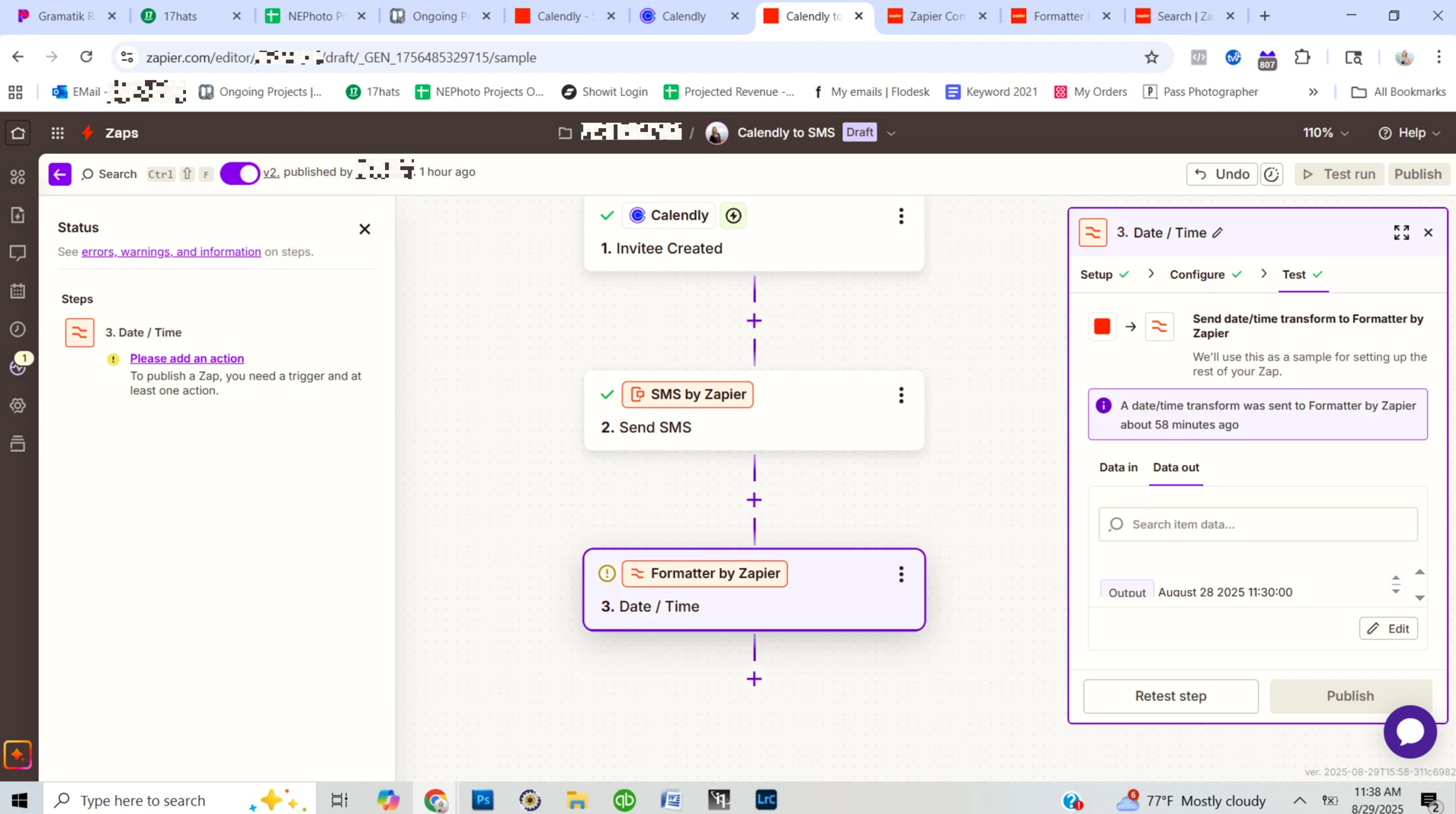This screenshot has width=1456, height=814.
Task: Click the autosave refresh icon beside Undo
Action: click(1272, 174)
